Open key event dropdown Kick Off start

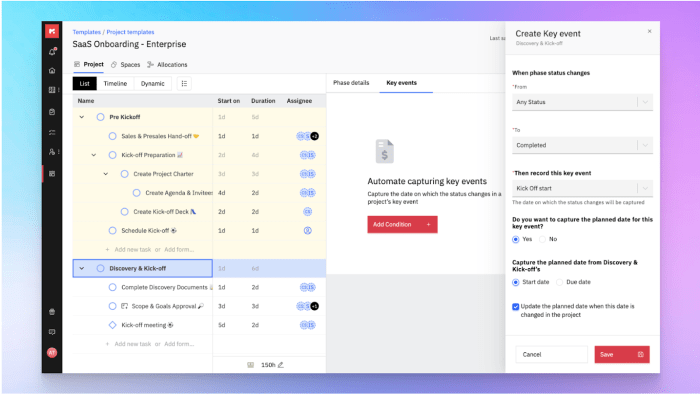(x=582, y=188)
